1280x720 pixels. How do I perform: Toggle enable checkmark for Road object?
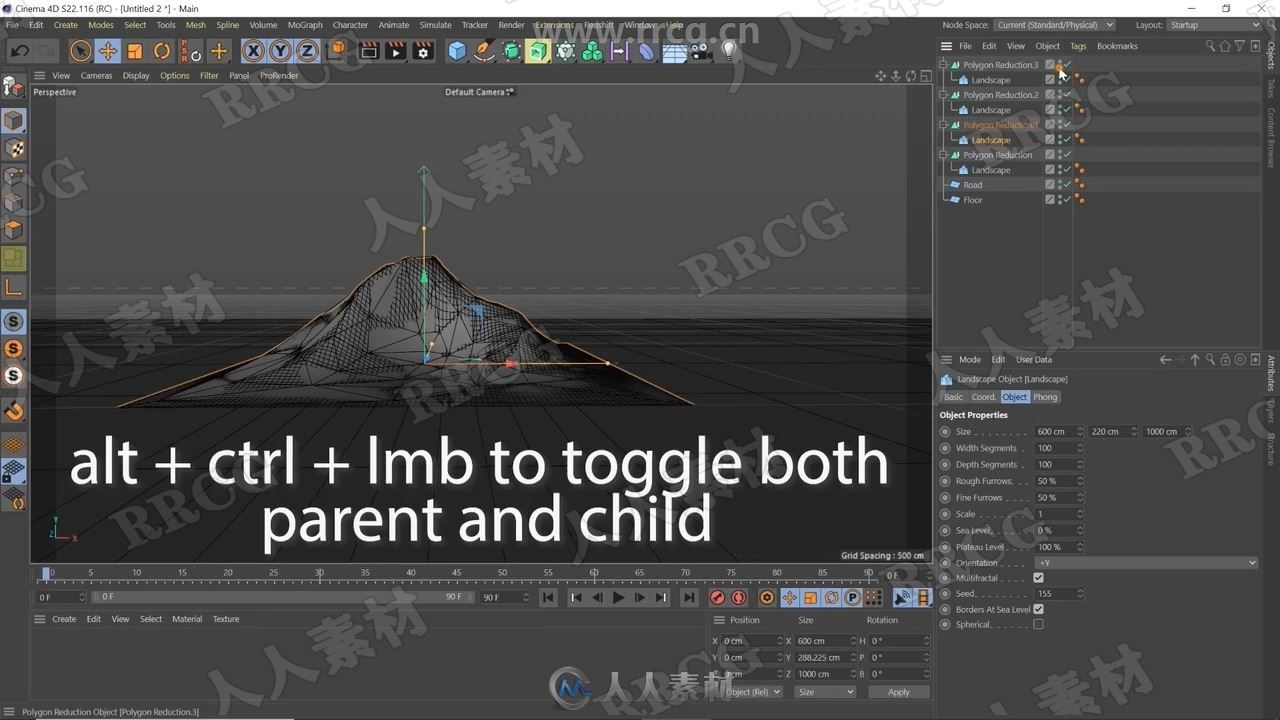1068,185
